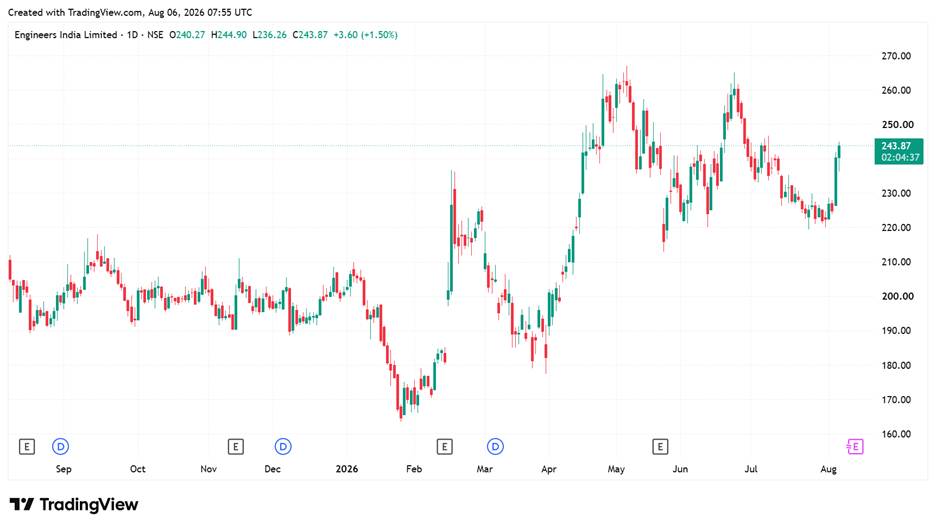Click the Dec label on the time axis

pos(272,469)
